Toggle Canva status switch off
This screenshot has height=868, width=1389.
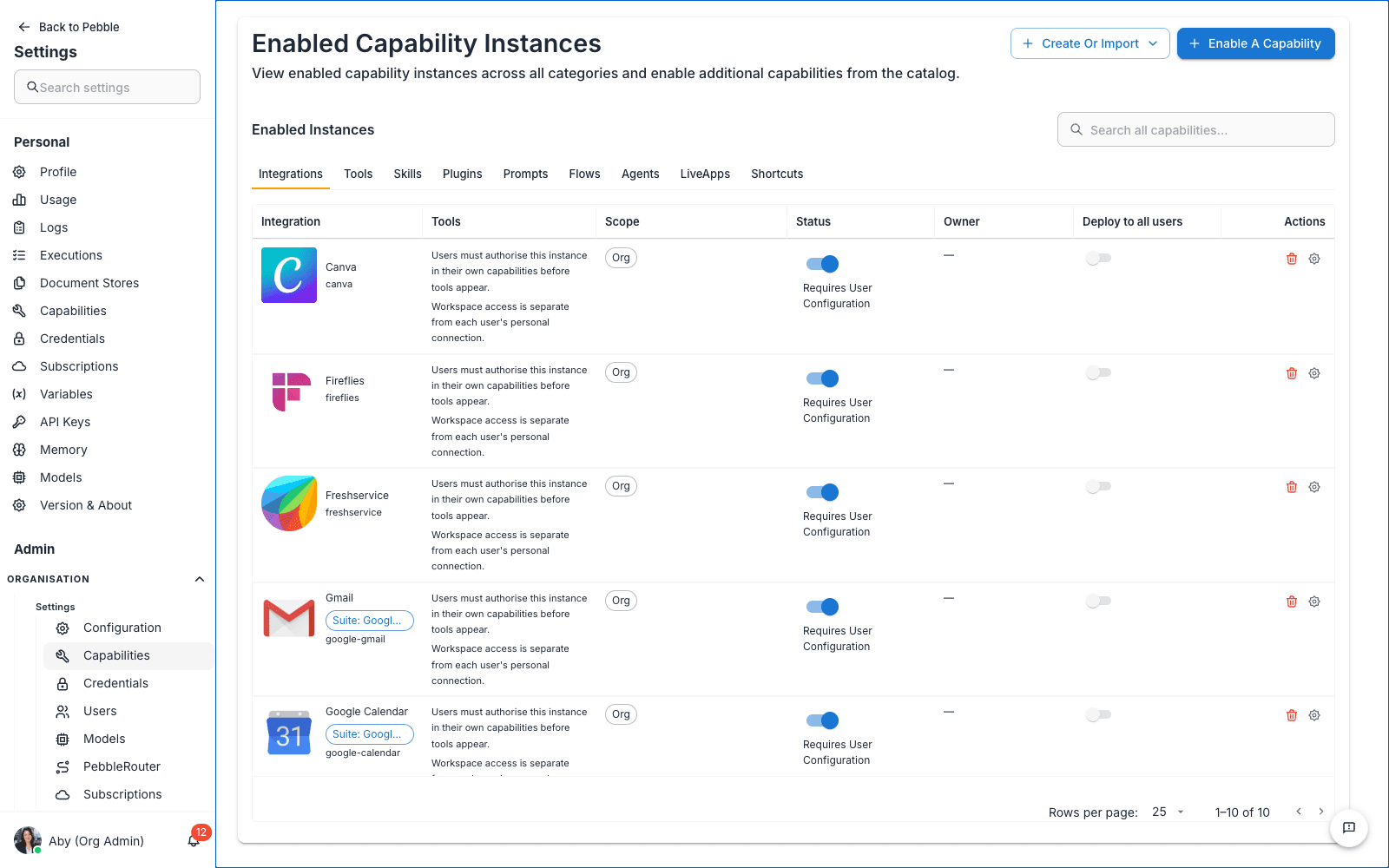(x=822, y=264)
